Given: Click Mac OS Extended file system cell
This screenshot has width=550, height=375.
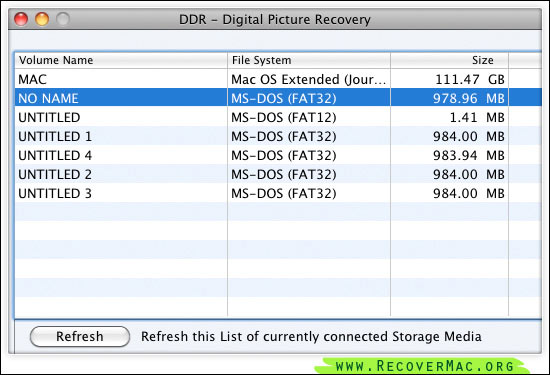Looking at the screenshot, I should tap(308, 79).
